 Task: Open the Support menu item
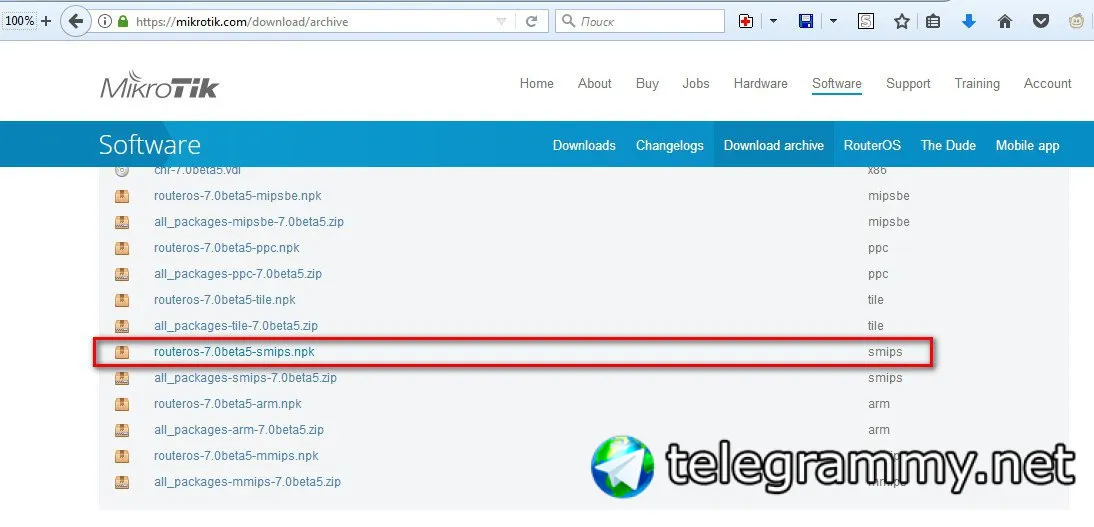908,83
